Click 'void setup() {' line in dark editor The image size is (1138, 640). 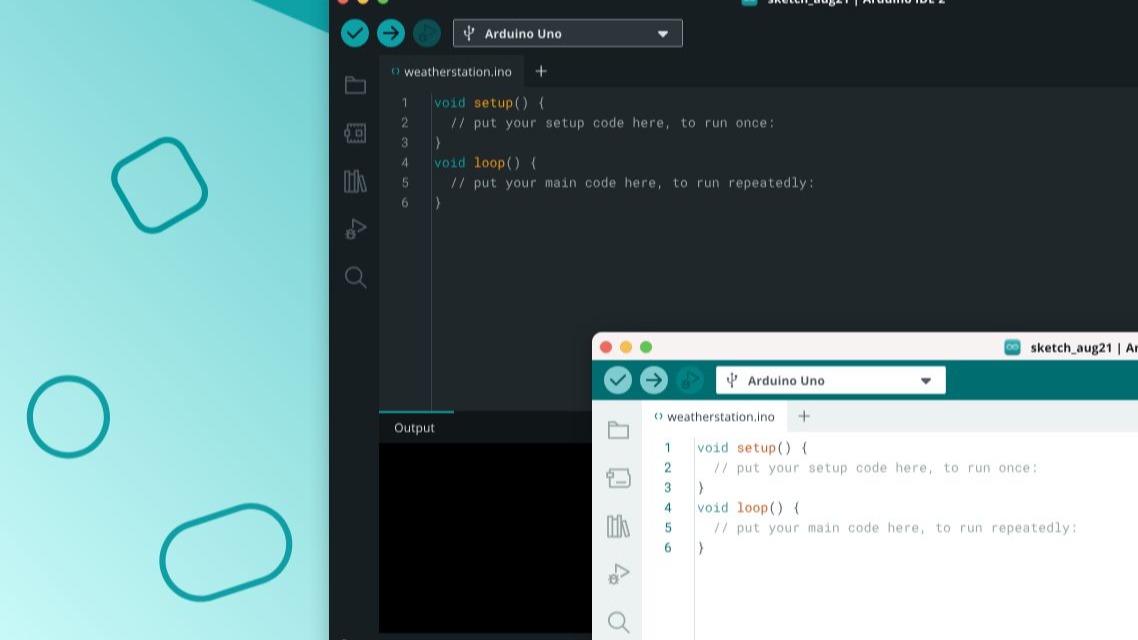pos(489,103)
